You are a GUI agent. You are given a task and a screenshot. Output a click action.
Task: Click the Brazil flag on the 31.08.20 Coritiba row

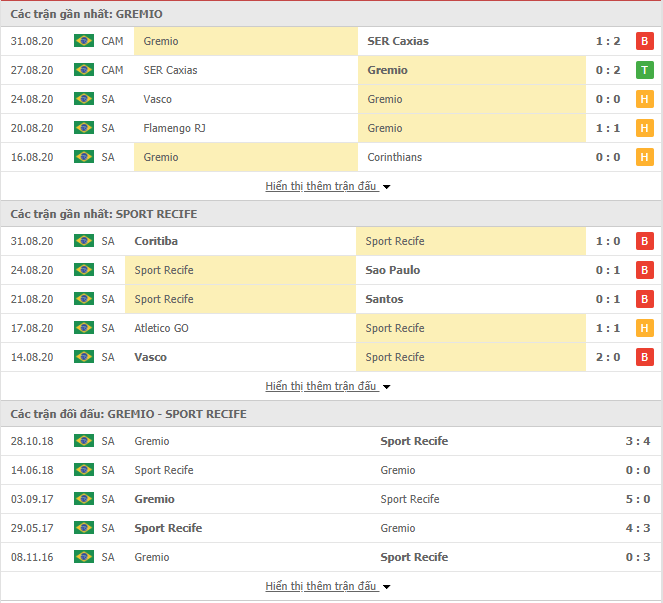click(84, 241)
